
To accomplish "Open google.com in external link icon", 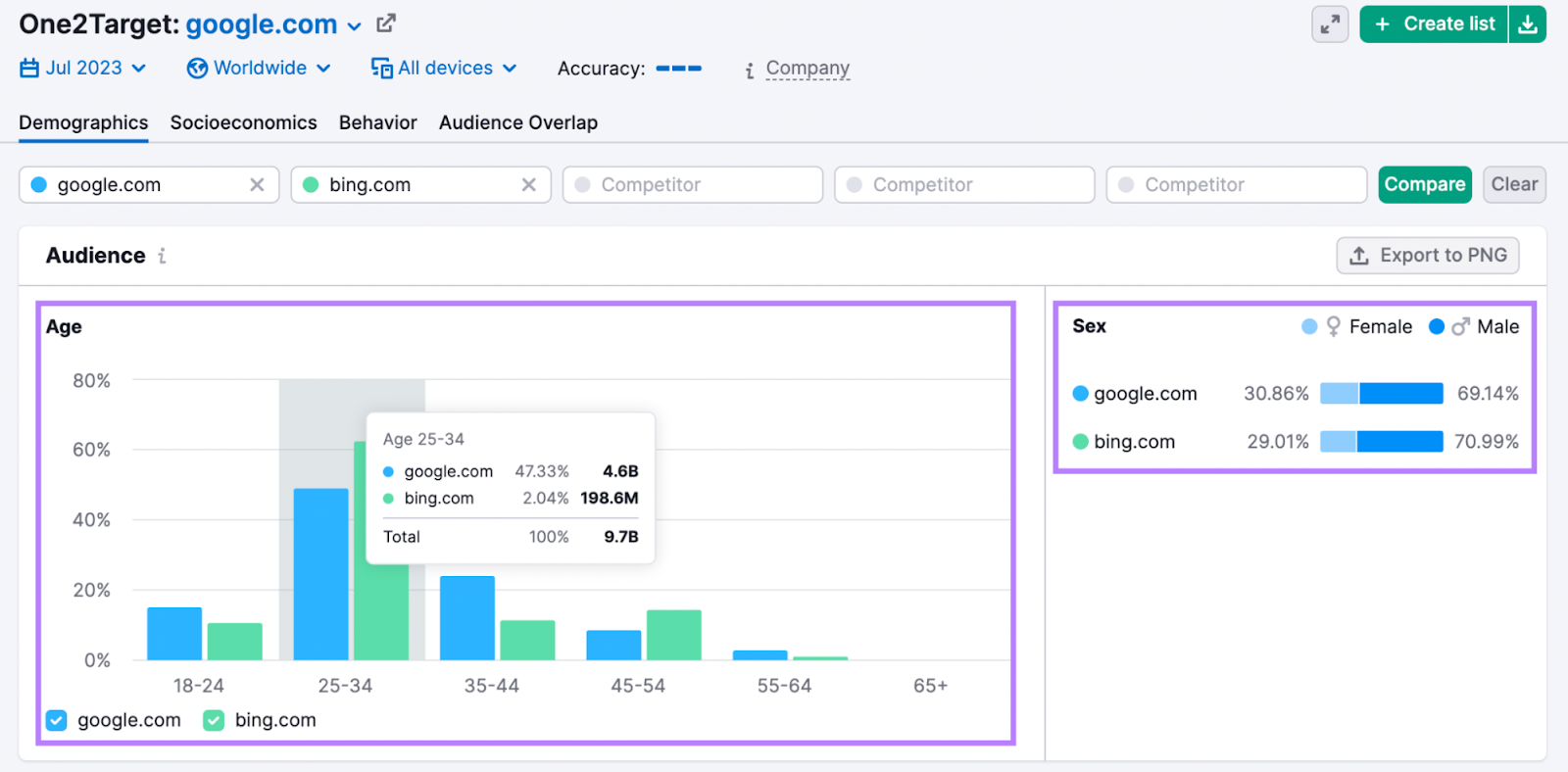I will [386, 23].
